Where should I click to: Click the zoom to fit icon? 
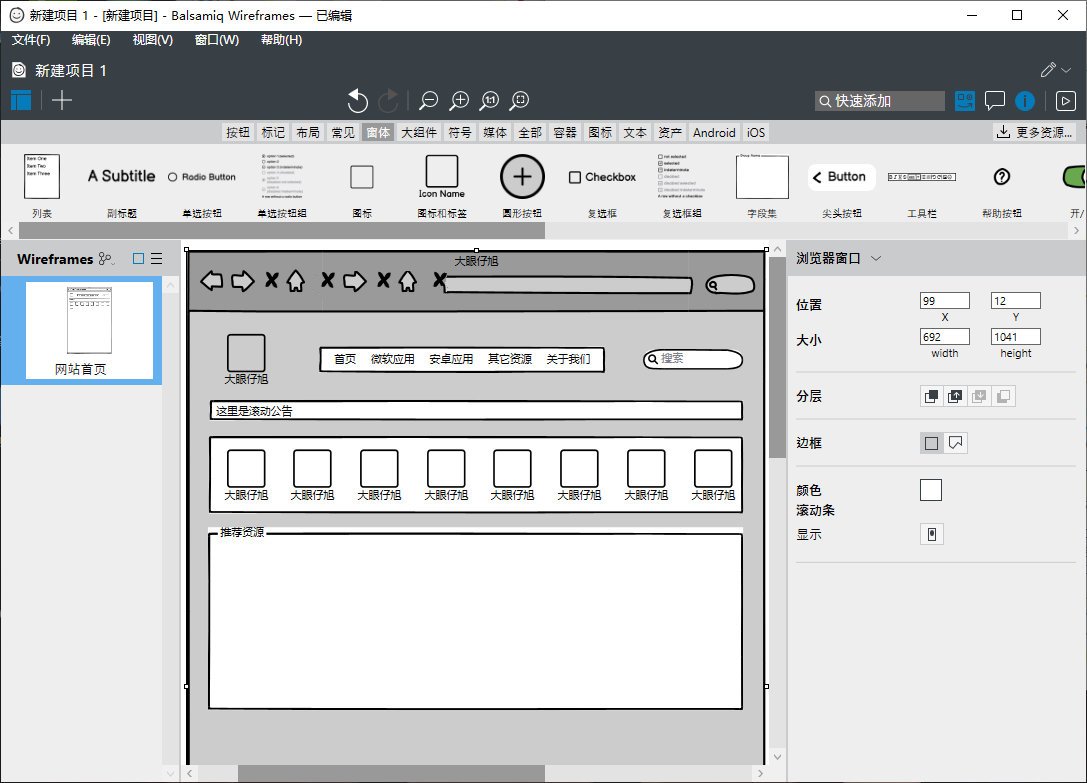519,101
